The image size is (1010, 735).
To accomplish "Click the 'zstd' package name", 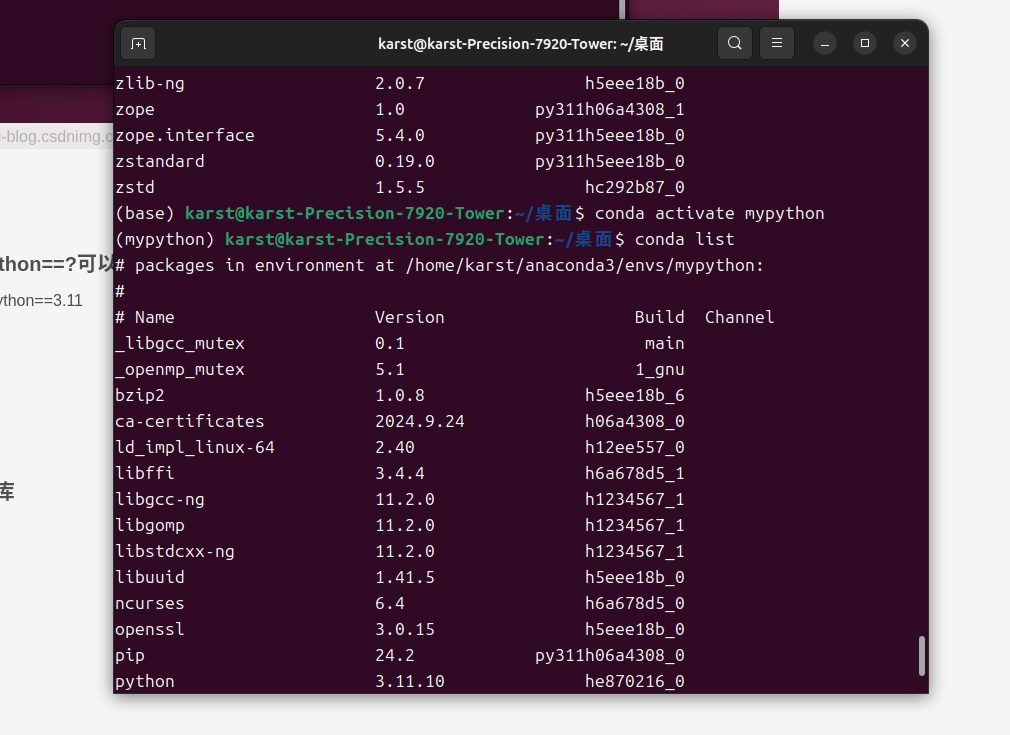I will pyautogui.click(x=135, y=187).
